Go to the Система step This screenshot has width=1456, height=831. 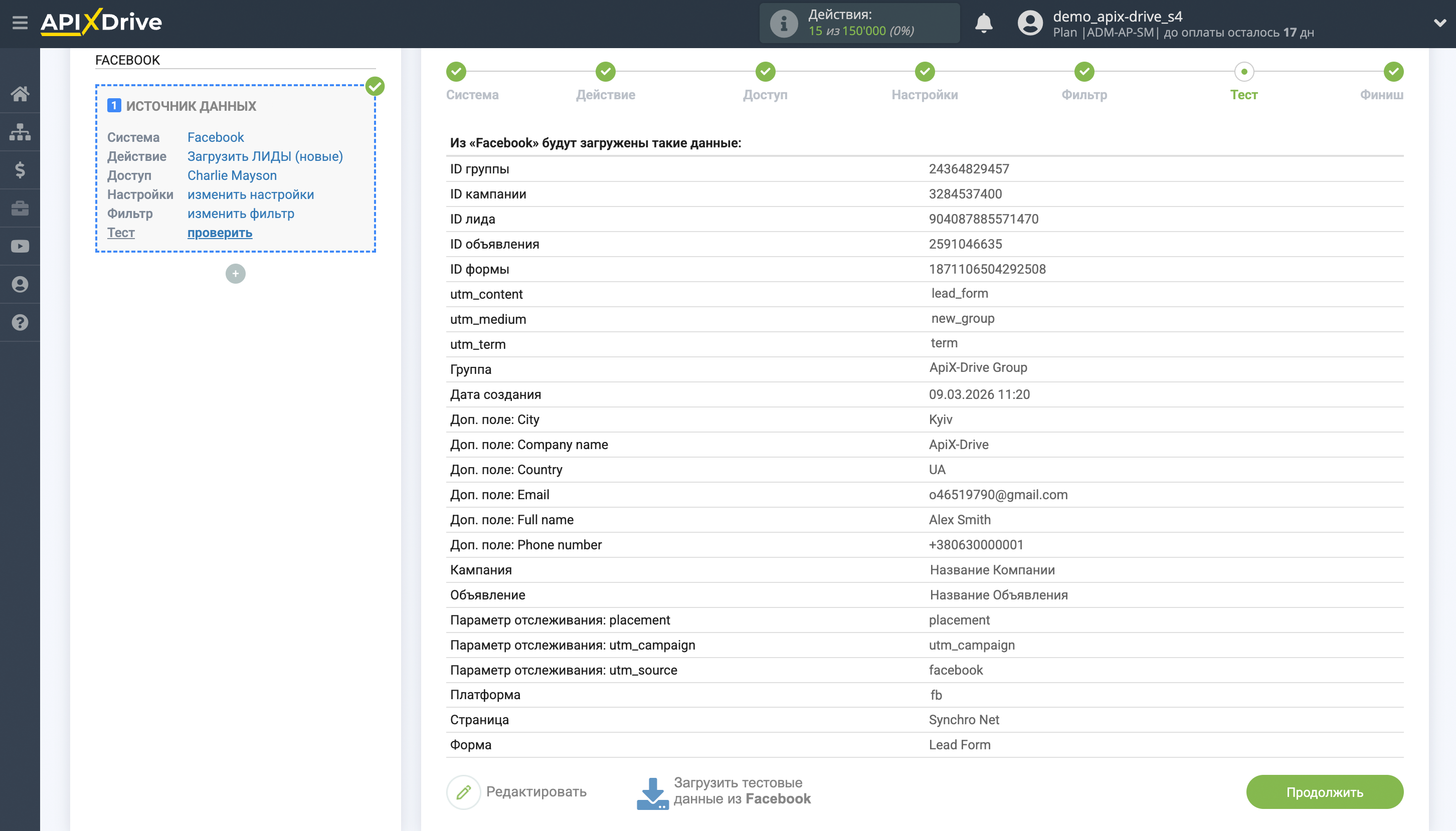point(456,72)
